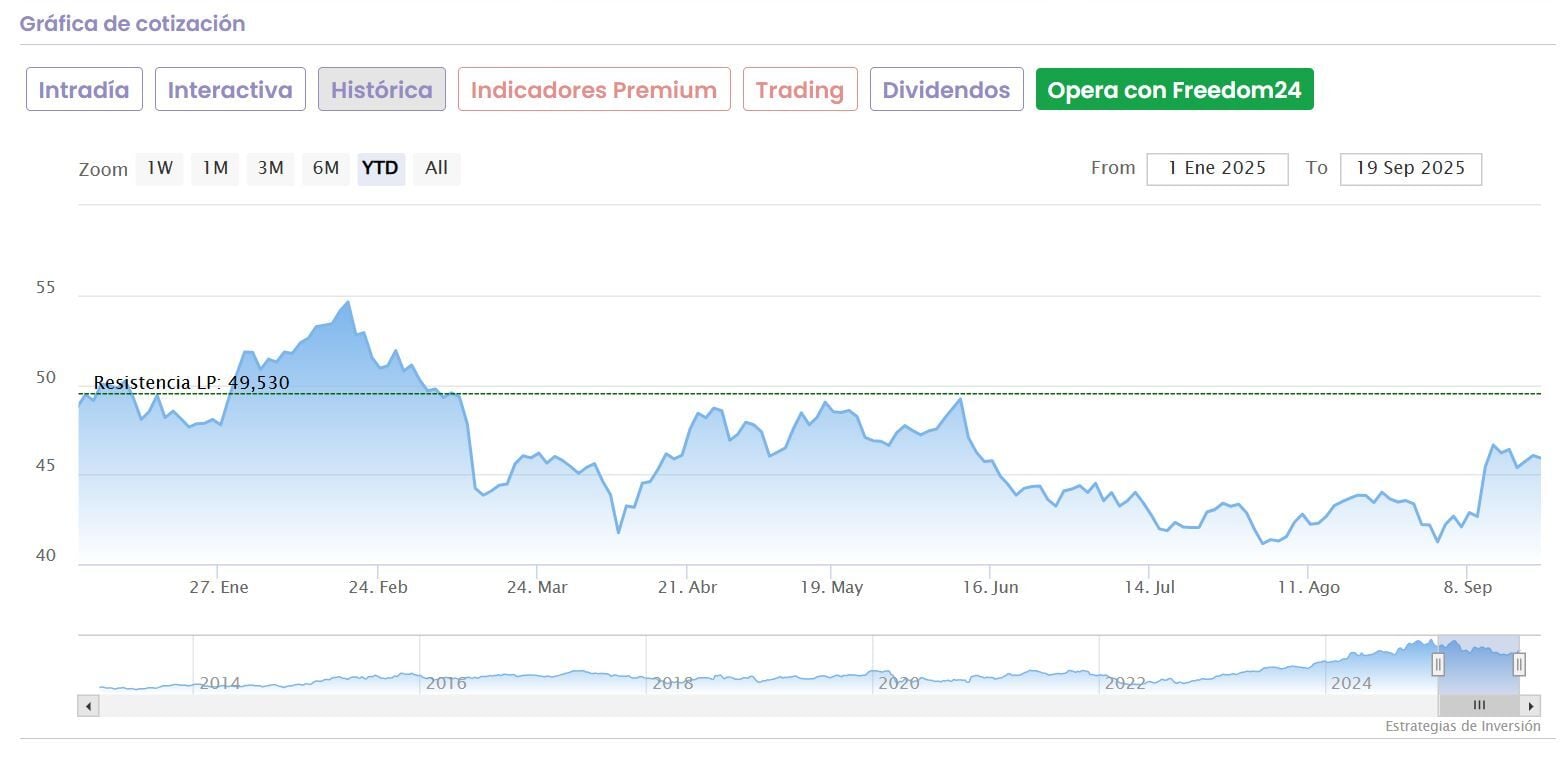The height and width of the screenshot is (767, 1563).
Task: Open the Interactiva chart tab
Action: (230, 90)
